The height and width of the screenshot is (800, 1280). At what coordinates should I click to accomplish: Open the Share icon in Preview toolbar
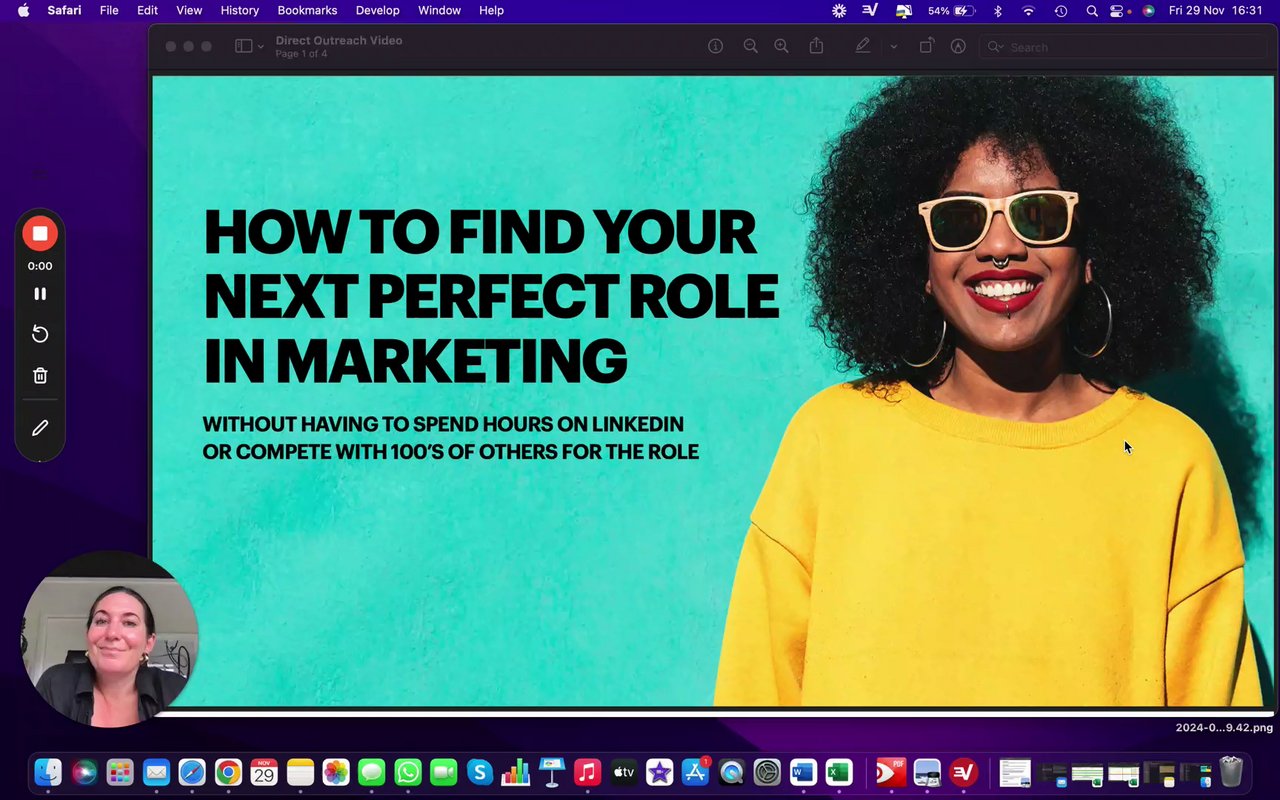point(816,46)
